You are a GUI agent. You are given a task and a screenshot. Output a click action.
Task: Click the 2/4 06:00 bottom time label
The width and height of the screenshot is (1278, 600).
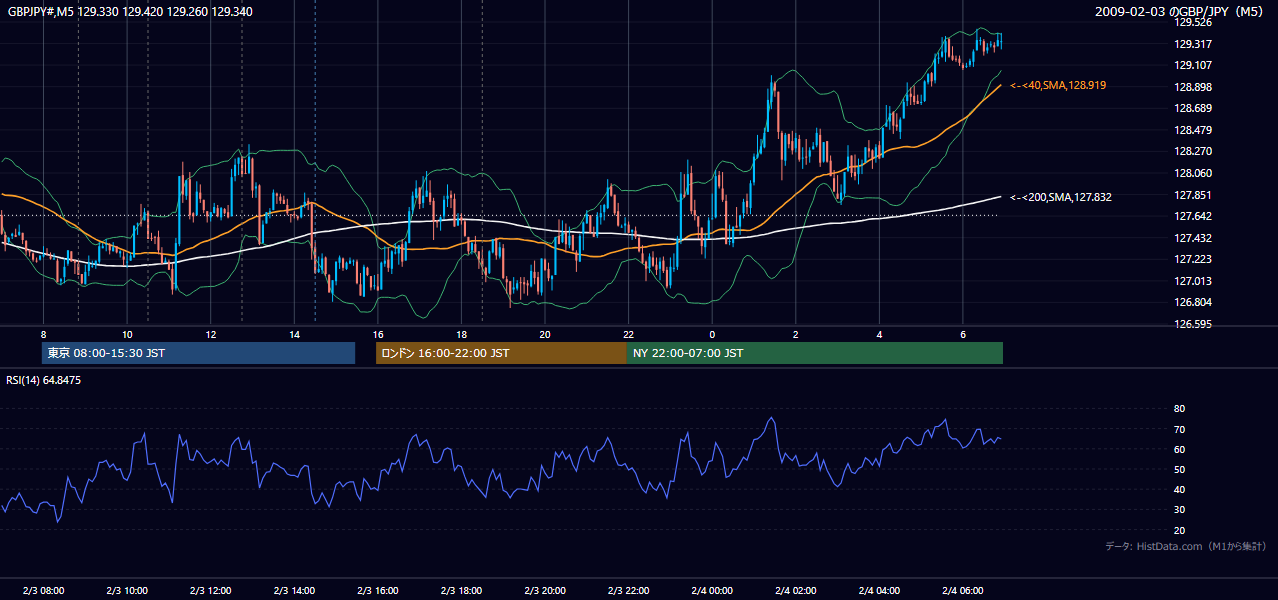pos(963,591)
